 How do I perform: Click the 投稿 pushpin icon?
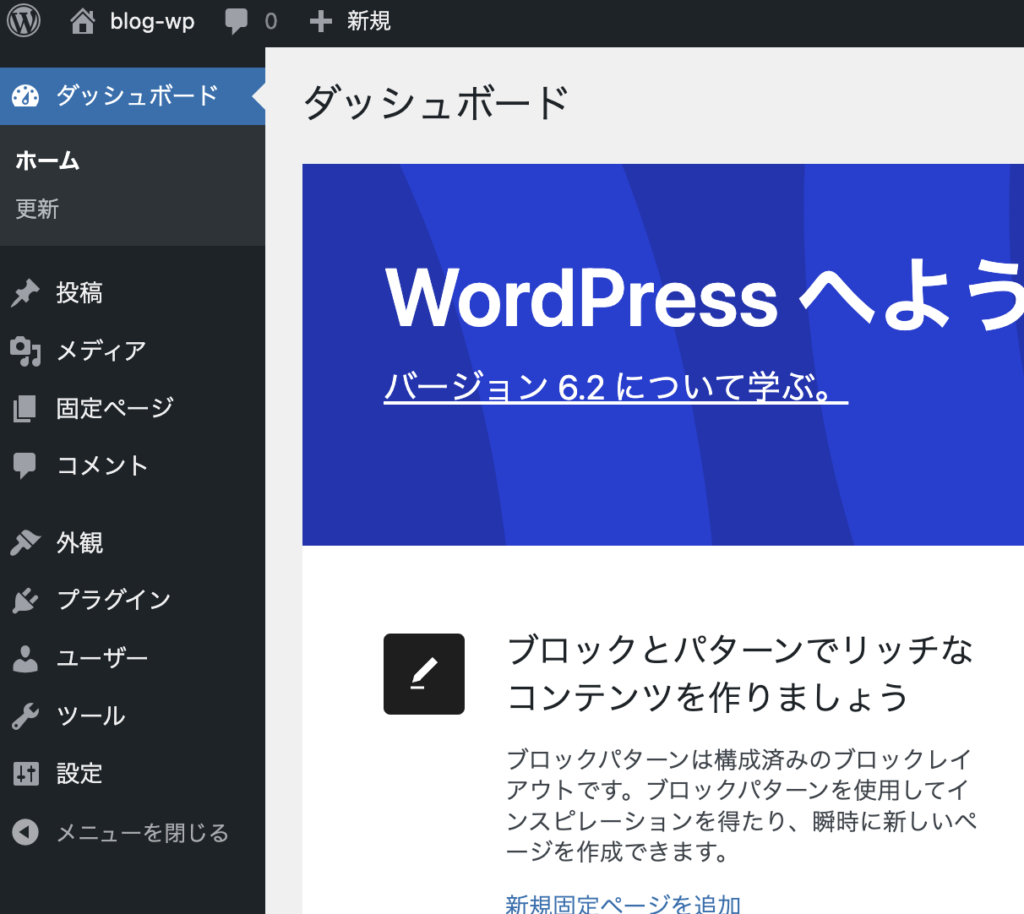coord(25,293)
